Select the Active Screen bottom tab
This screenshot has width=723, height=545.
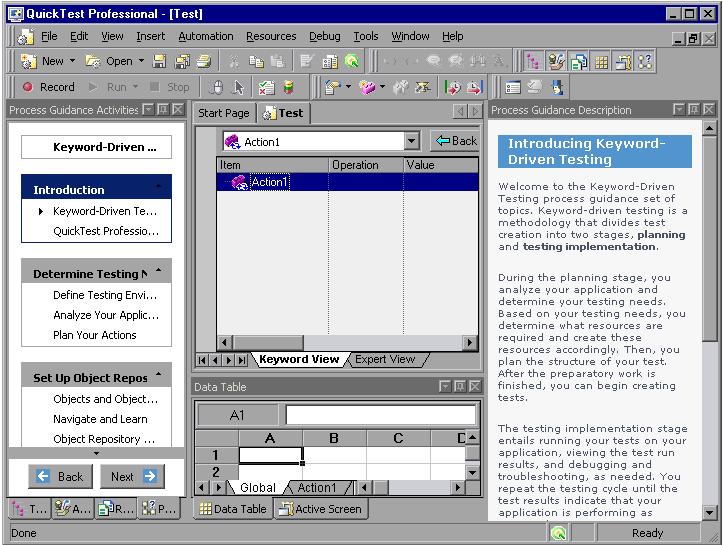pos(321,509)
